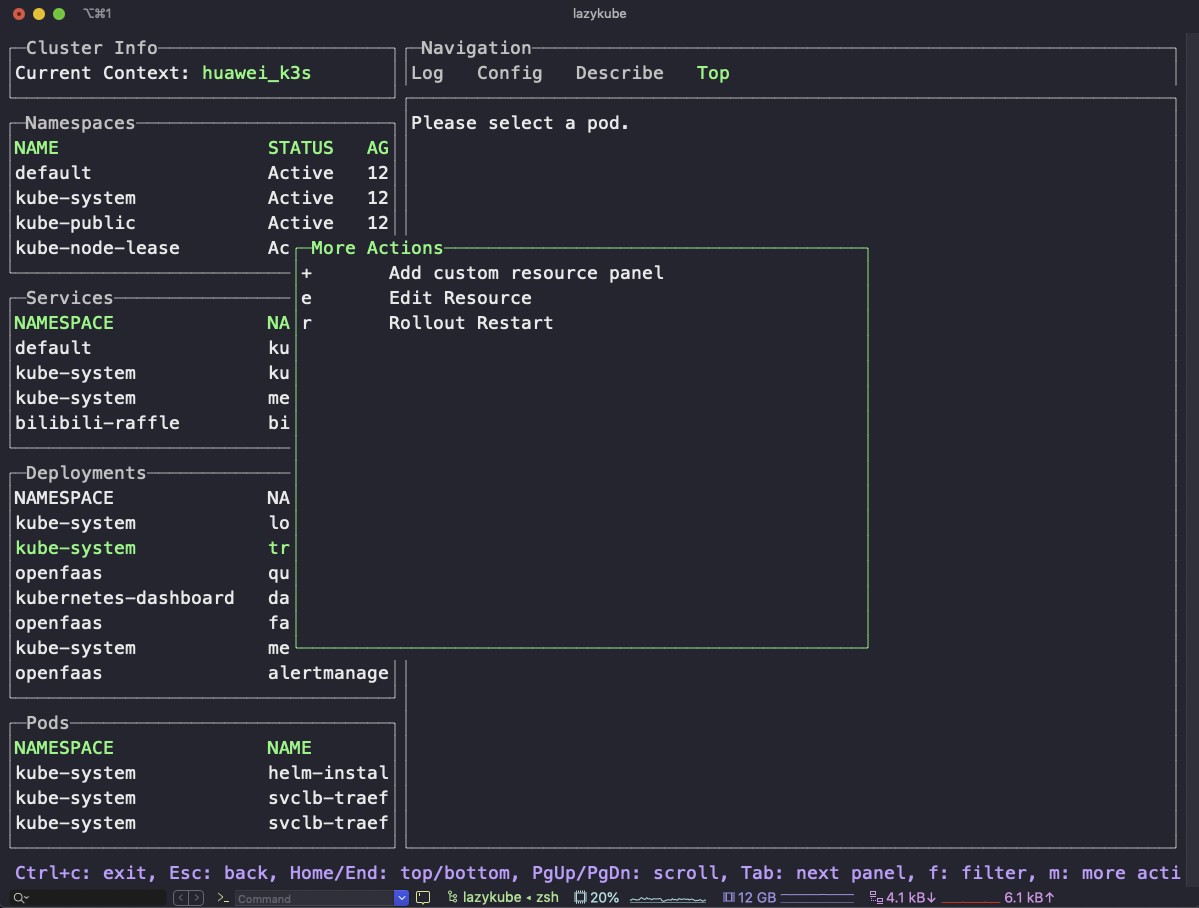
Task: Select the highlighted green kube-system deployment
Action: coord(152,548)
